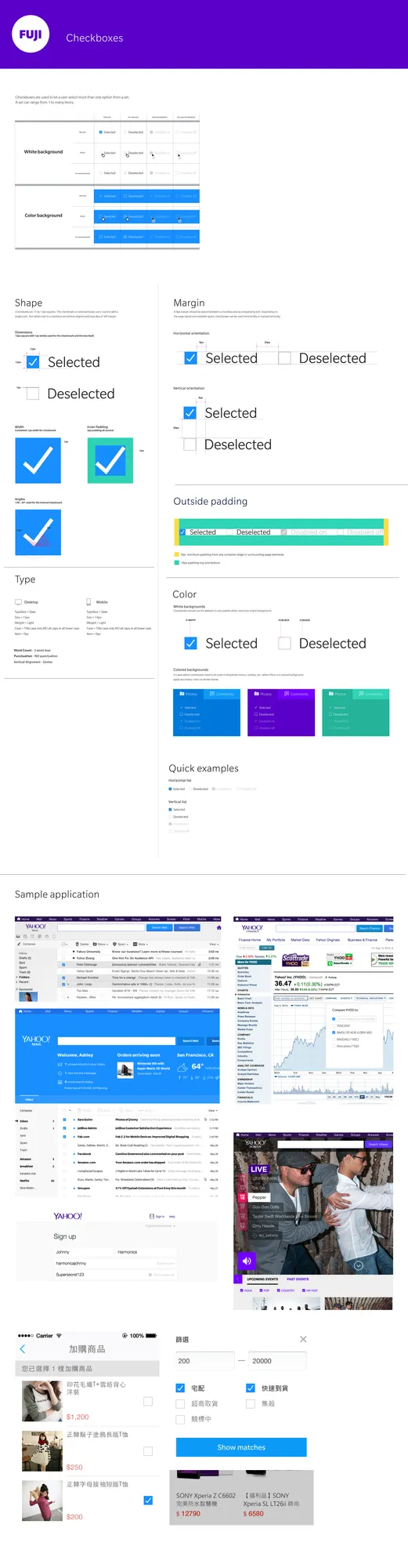Check the box for the $250 product
This screenshot has width=408, height=1568.
click(148, 1451)
